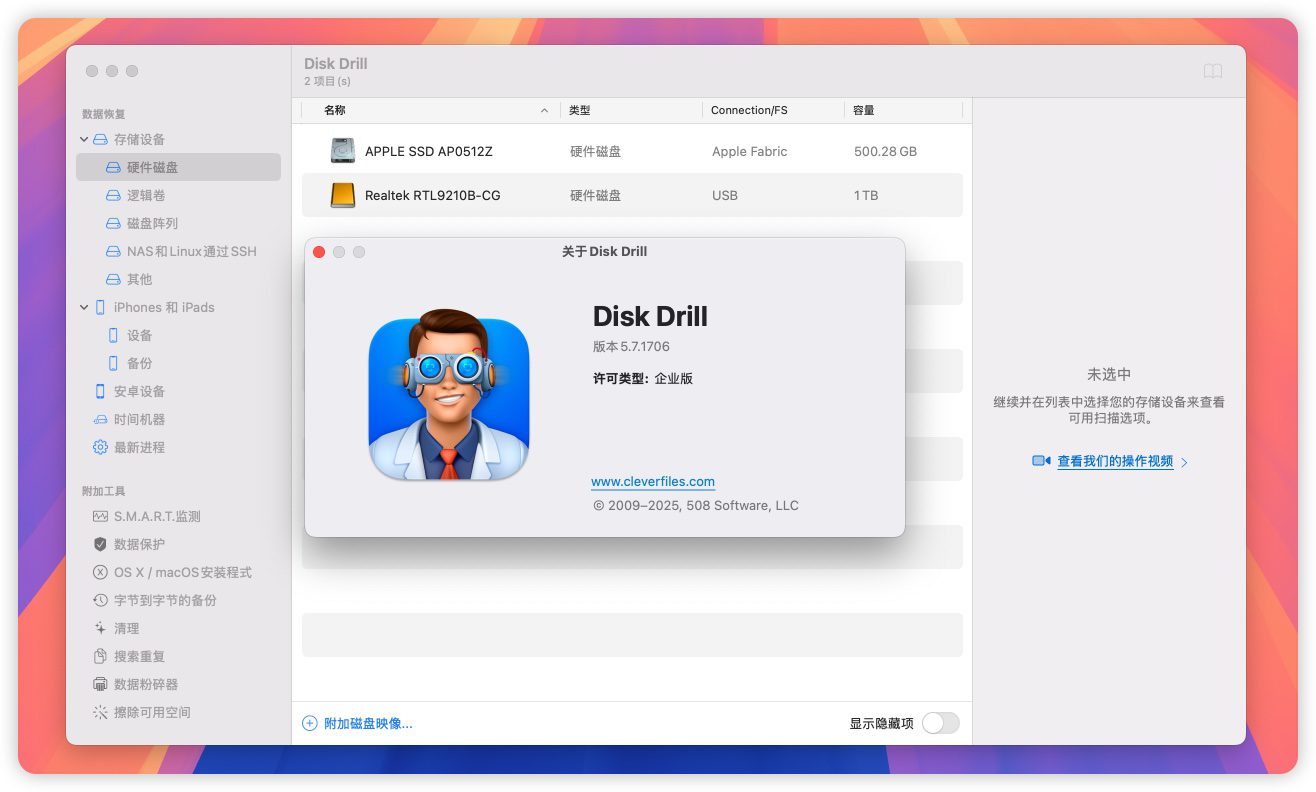This screenshot has width=1316, height=792.
Task: Collapse the 存储设备 tree section
Action: point(84,139)
